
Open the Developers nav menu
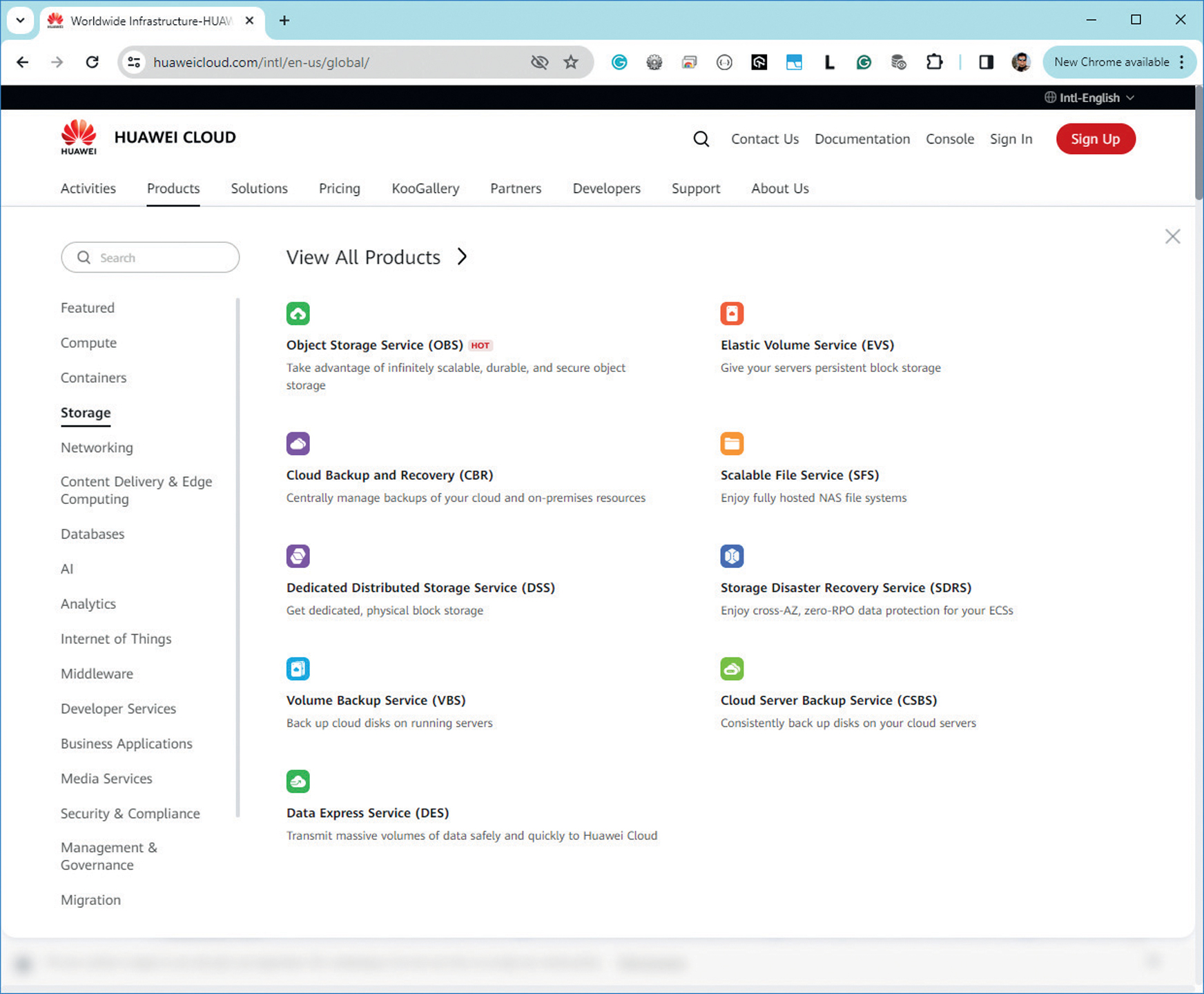(606, 188)
